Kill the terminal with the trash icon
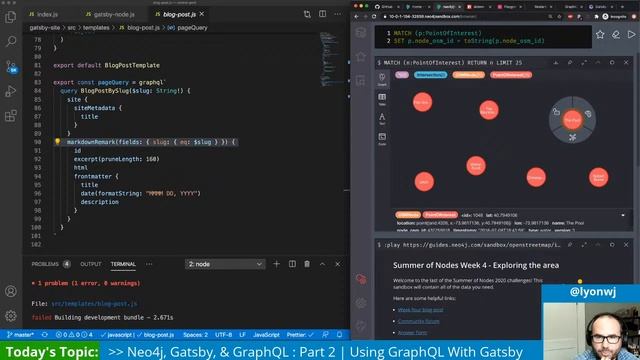This screenshot has width=640, height=360. coord(307,264)
